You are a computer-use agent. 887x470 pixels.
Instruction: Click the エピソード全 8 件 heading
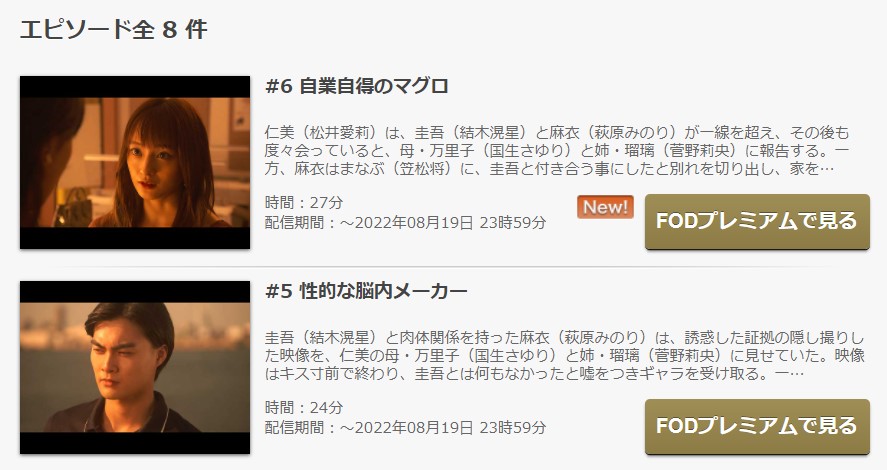pos(114,29)
